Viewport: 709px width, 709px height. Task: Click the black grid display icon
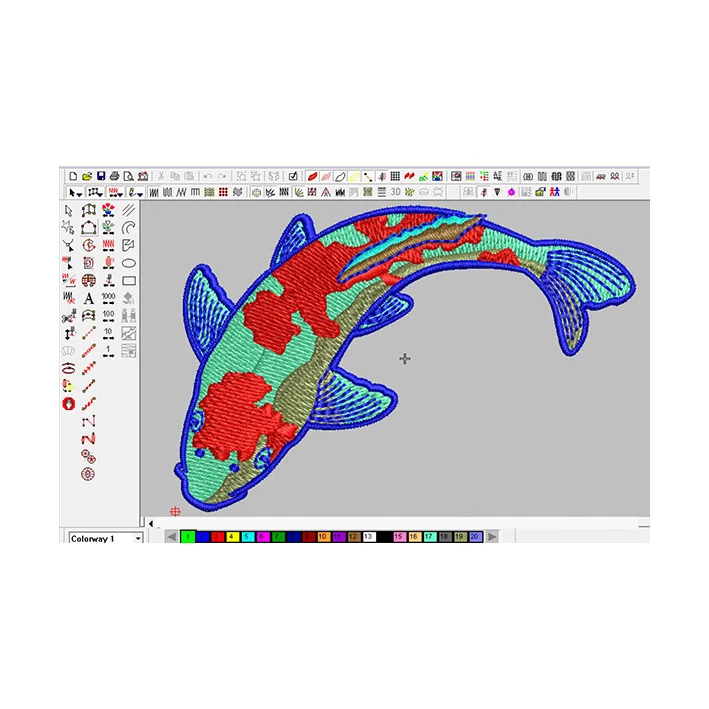[395, 176]
